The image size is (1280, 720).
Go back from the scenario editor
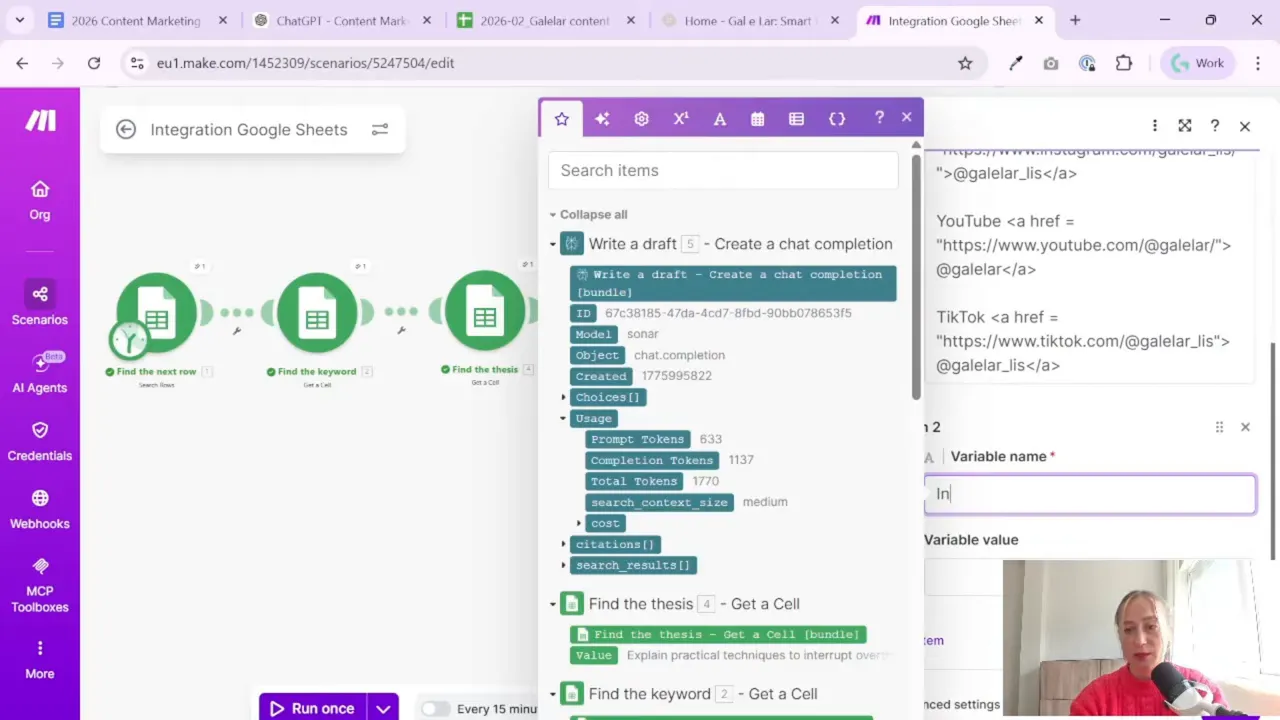click(x=126, y=129)
